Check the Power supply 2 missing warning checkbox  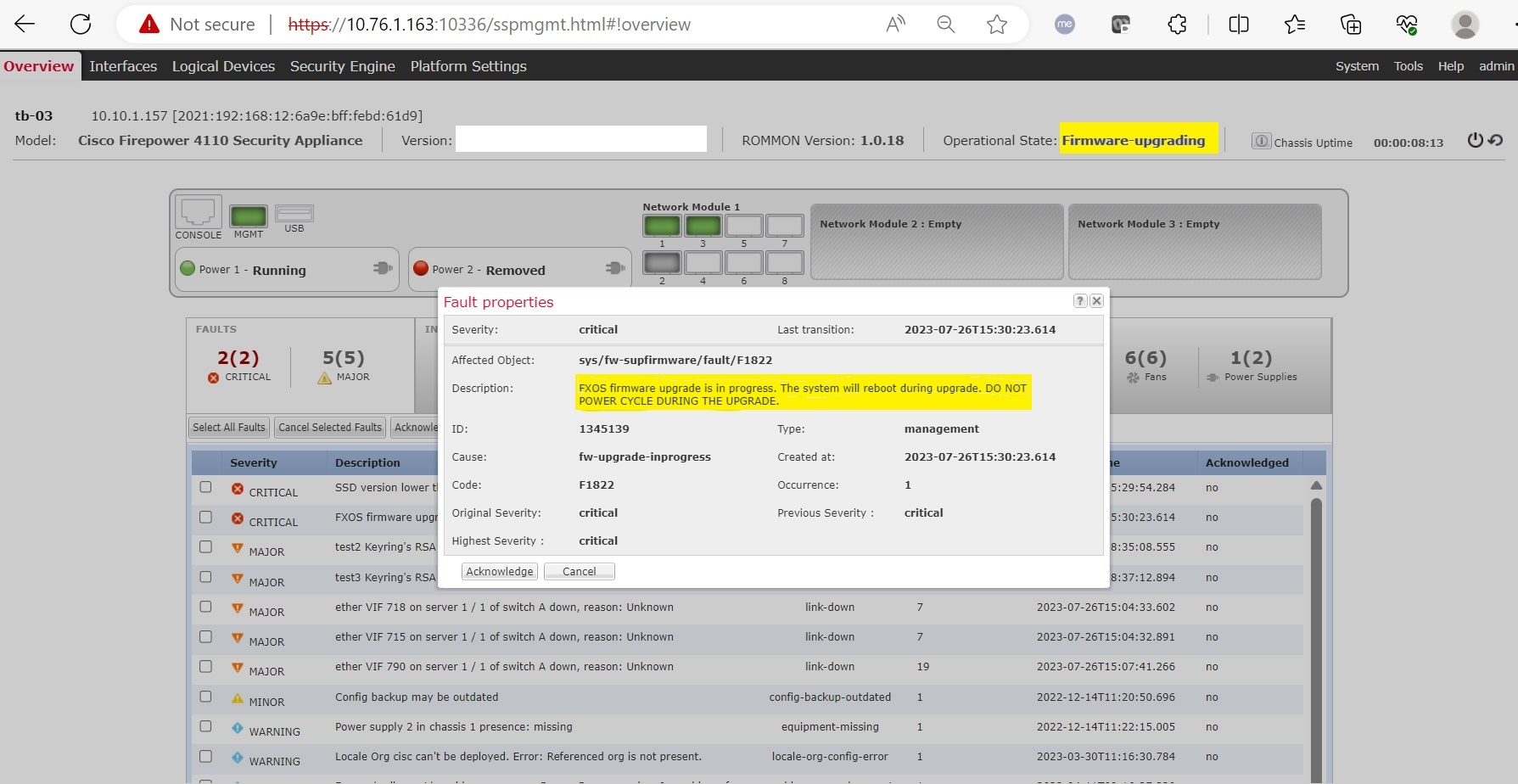point(205,726)
